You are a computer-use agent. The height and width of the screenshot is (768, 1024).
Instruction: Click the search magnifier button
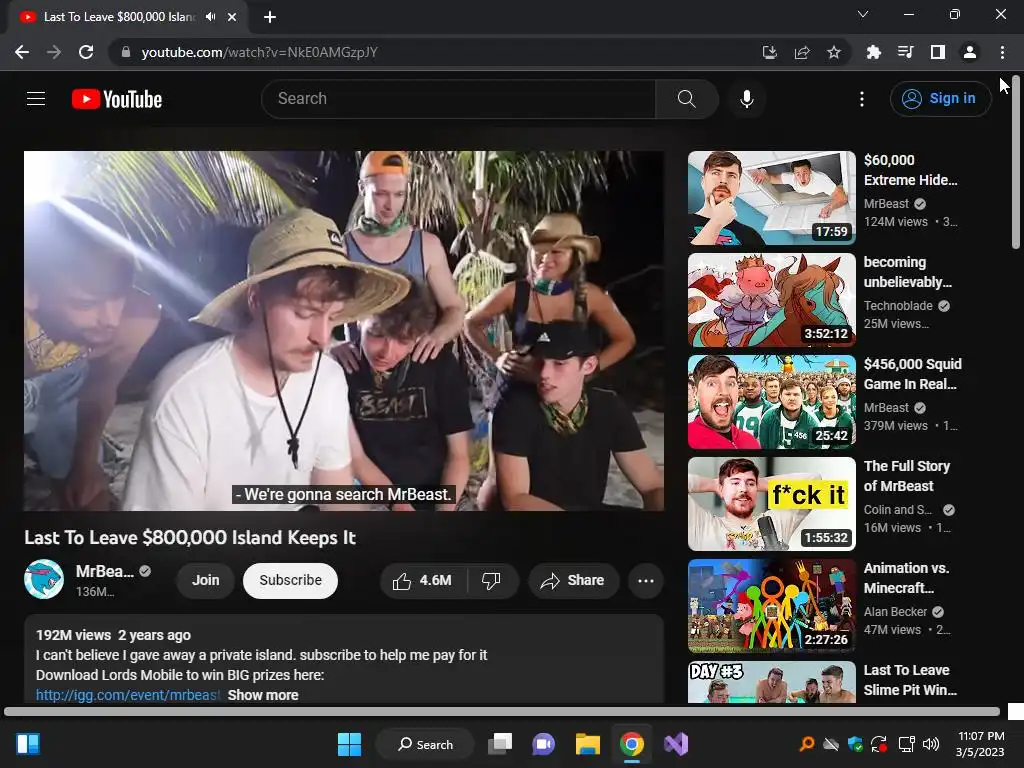tap(686, 99)
